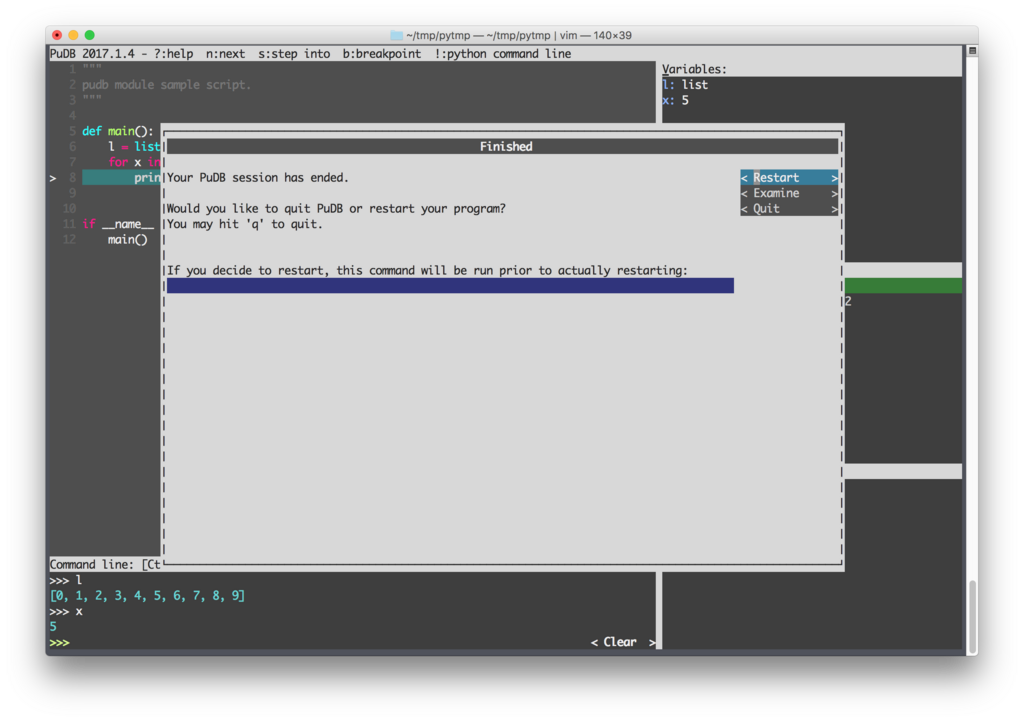Choose the Examine button
This screenshot has width=1024, height=721.
[789, 193]
